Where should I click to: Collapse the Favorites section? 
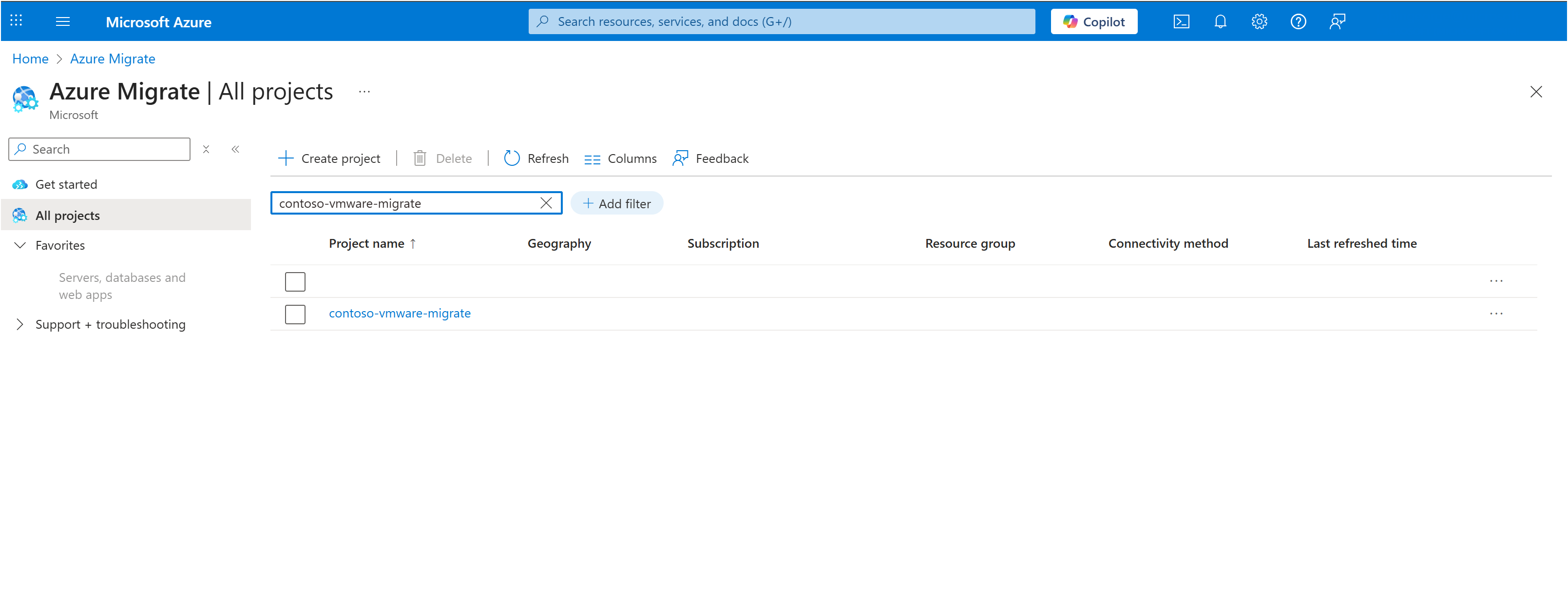[x=20, y=245]
